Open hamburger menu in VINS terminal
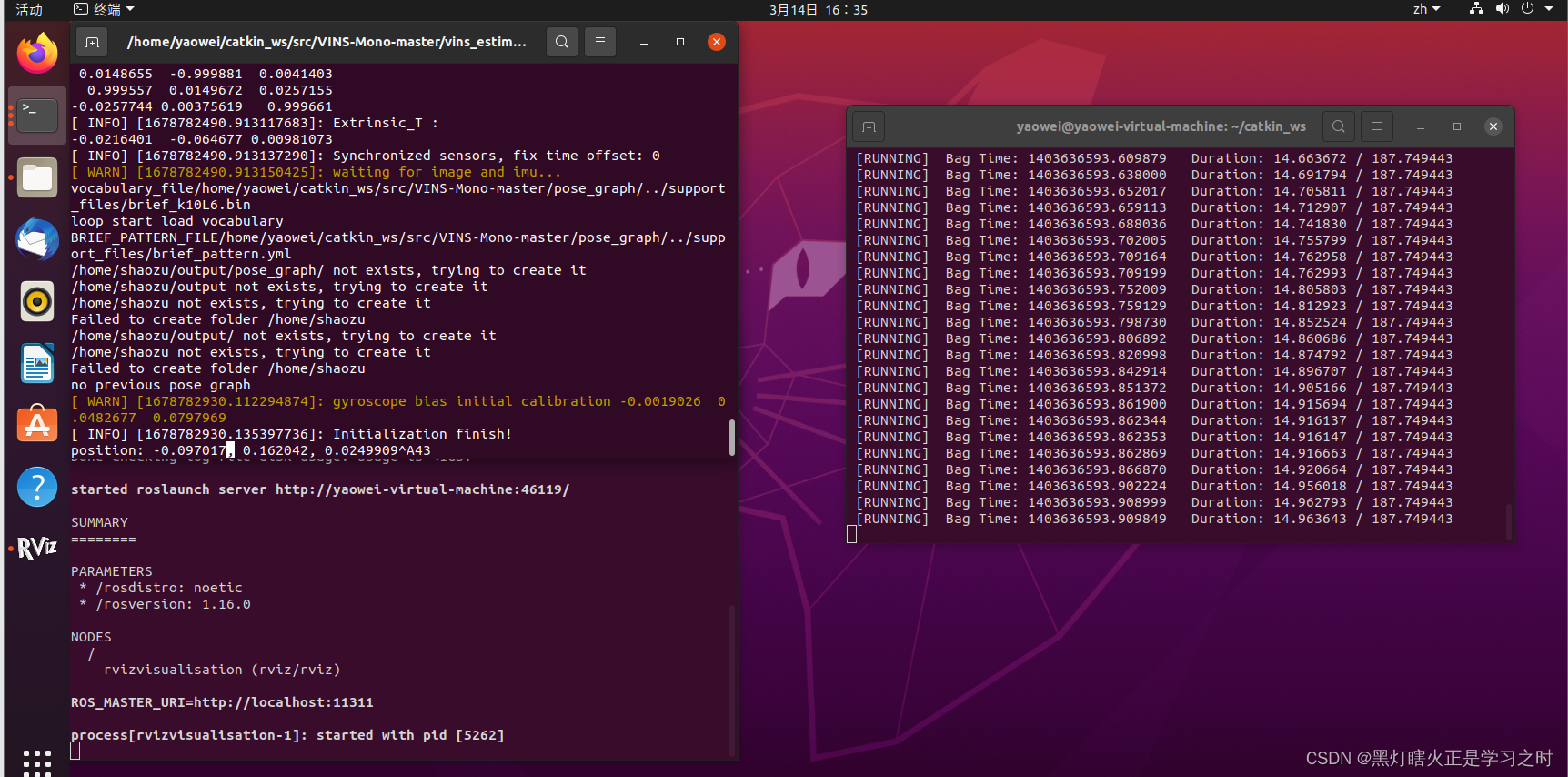The height and width of the screenshot is (777, 1568). (x=600, y=42)
